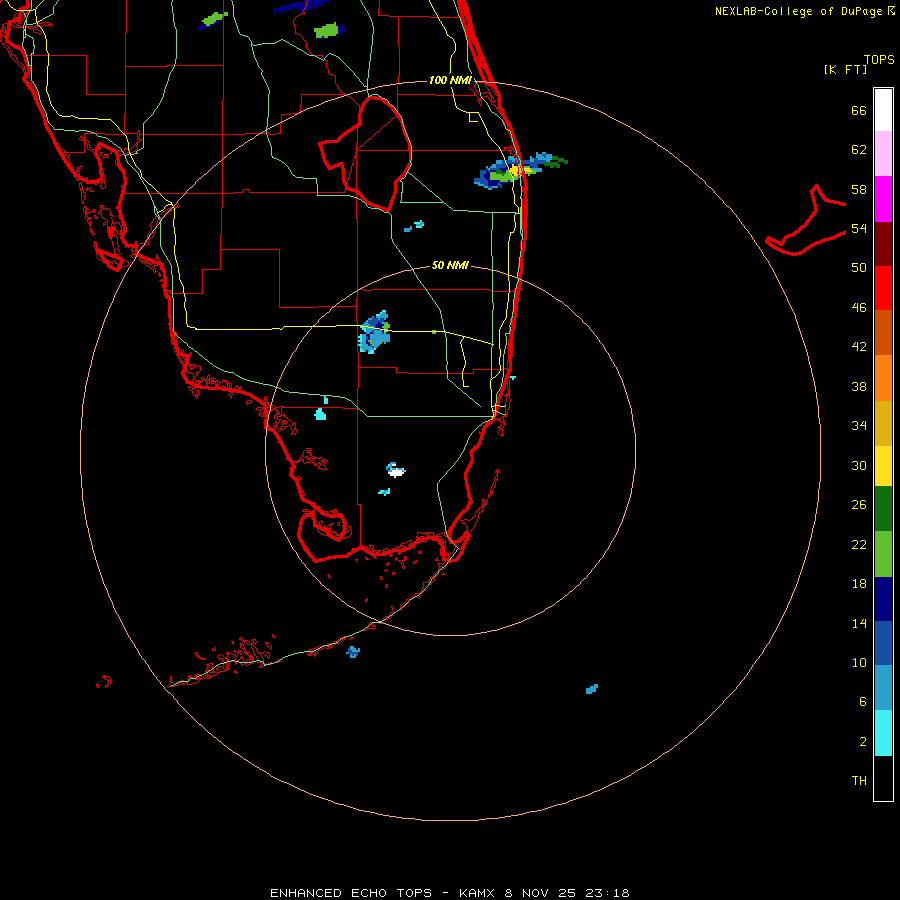
Task: Select the bright yellow color bar swatch
Action: (x=883, y=466)
